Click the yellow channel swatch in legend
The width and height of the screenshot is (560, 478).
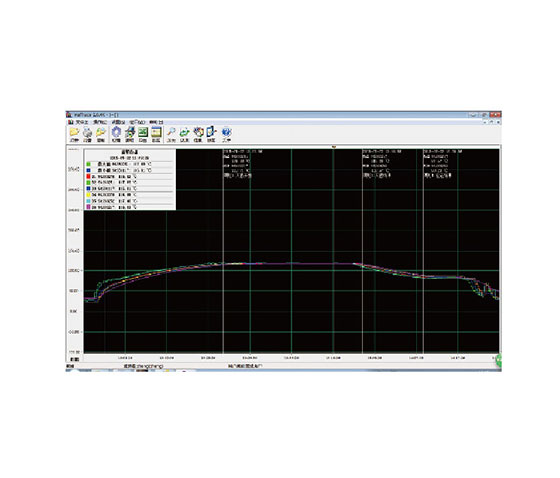[x=88, y=195]
